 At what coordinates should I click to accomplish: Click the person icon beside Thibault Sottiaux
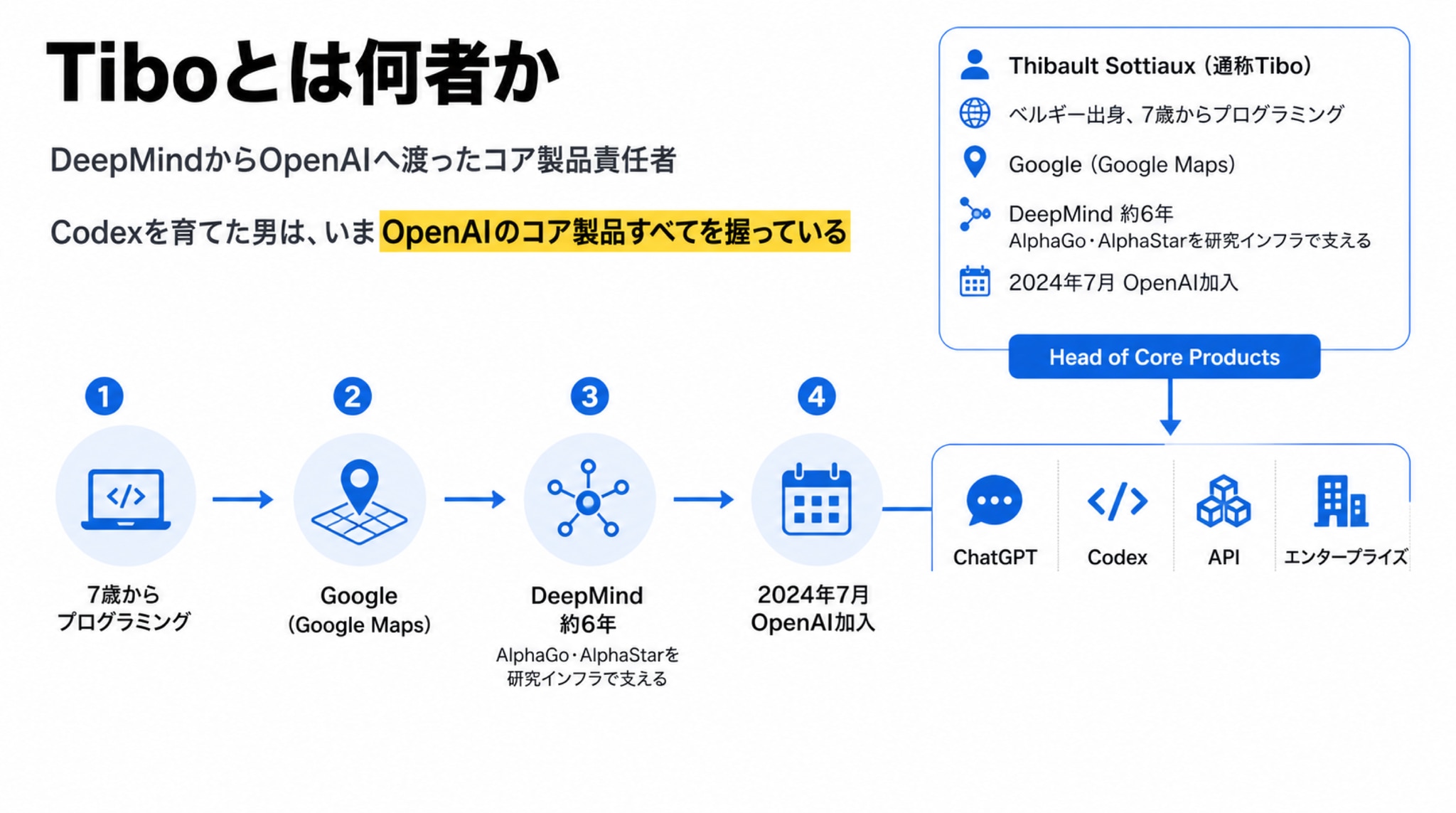pyautogui.click(x=975, y=65)
